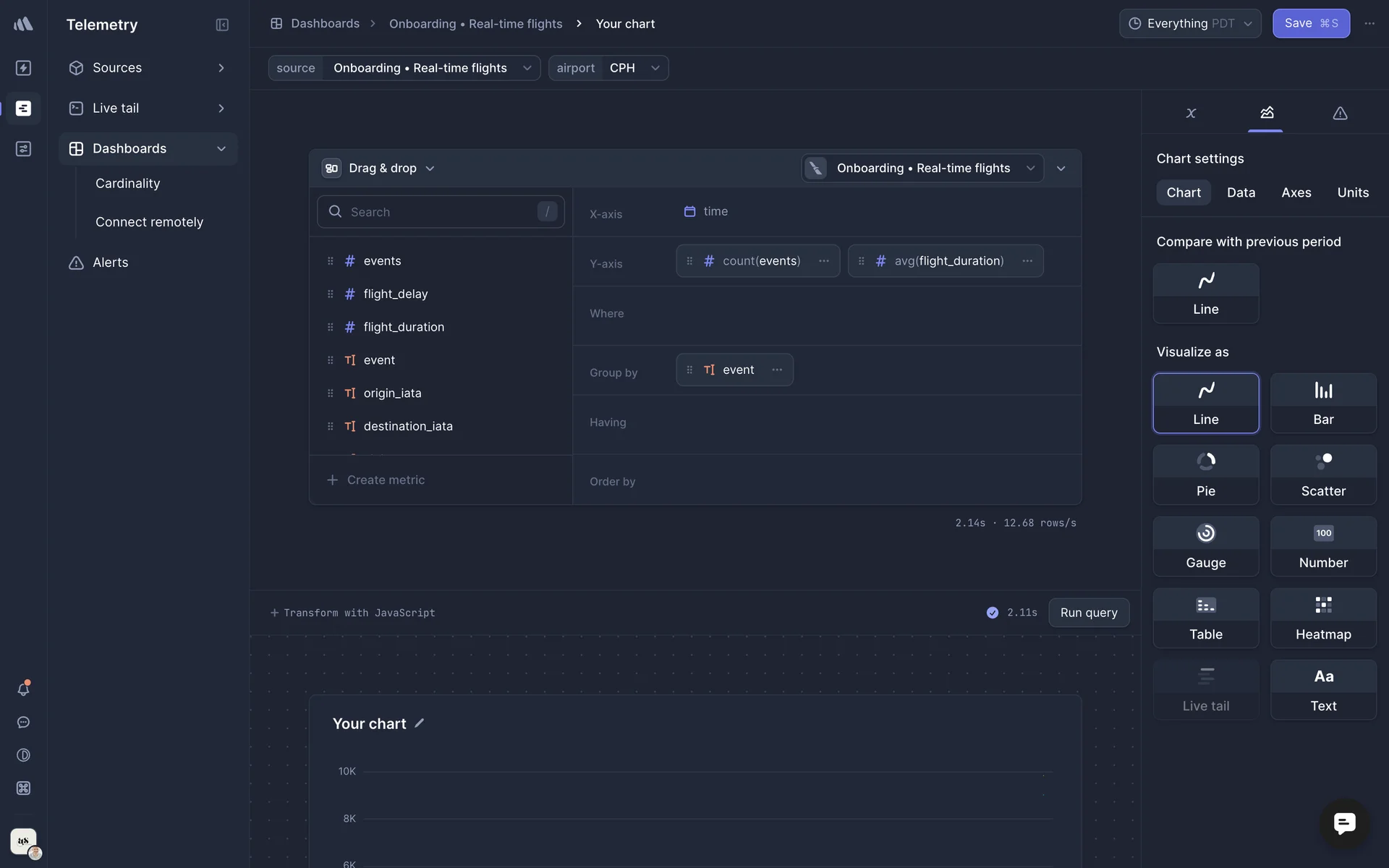Open the chat support bubble
The image size is (1389, 868).
1344,823
